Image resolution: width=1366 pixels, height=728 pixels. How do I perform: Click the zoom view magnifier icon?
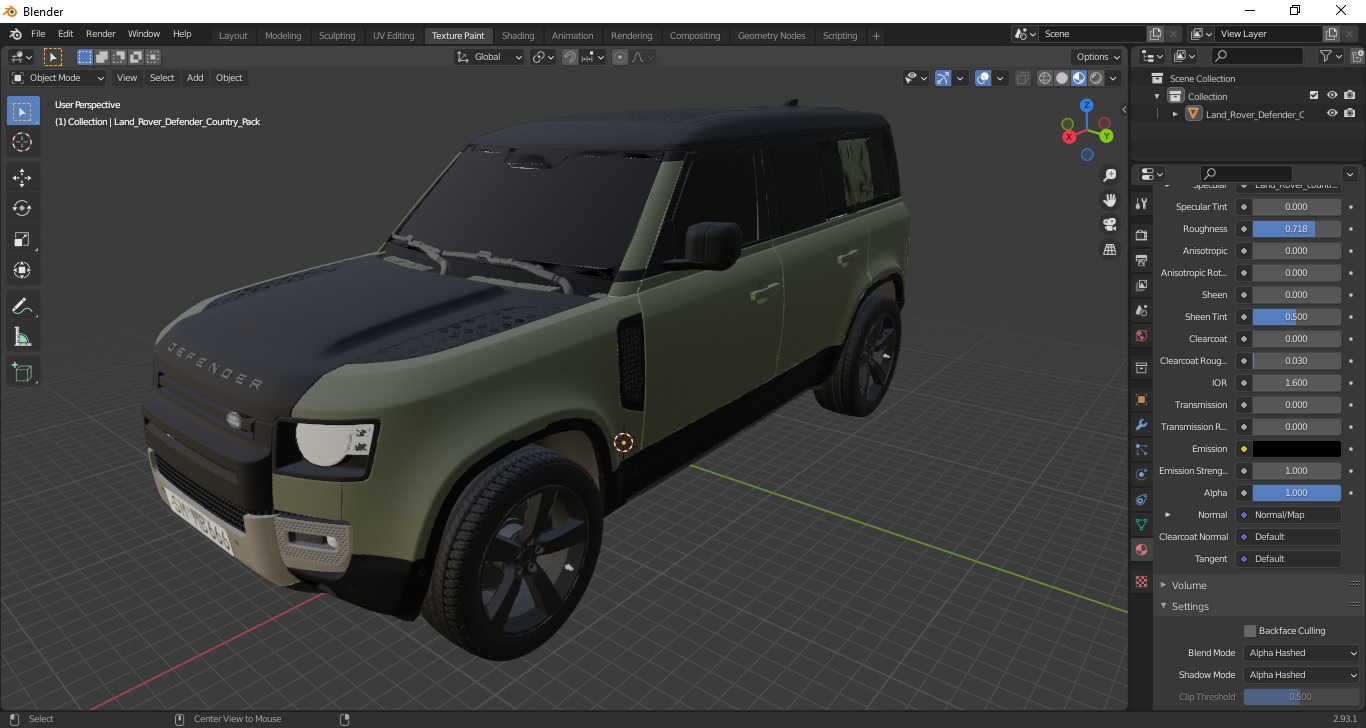[x=1109, y=175]
